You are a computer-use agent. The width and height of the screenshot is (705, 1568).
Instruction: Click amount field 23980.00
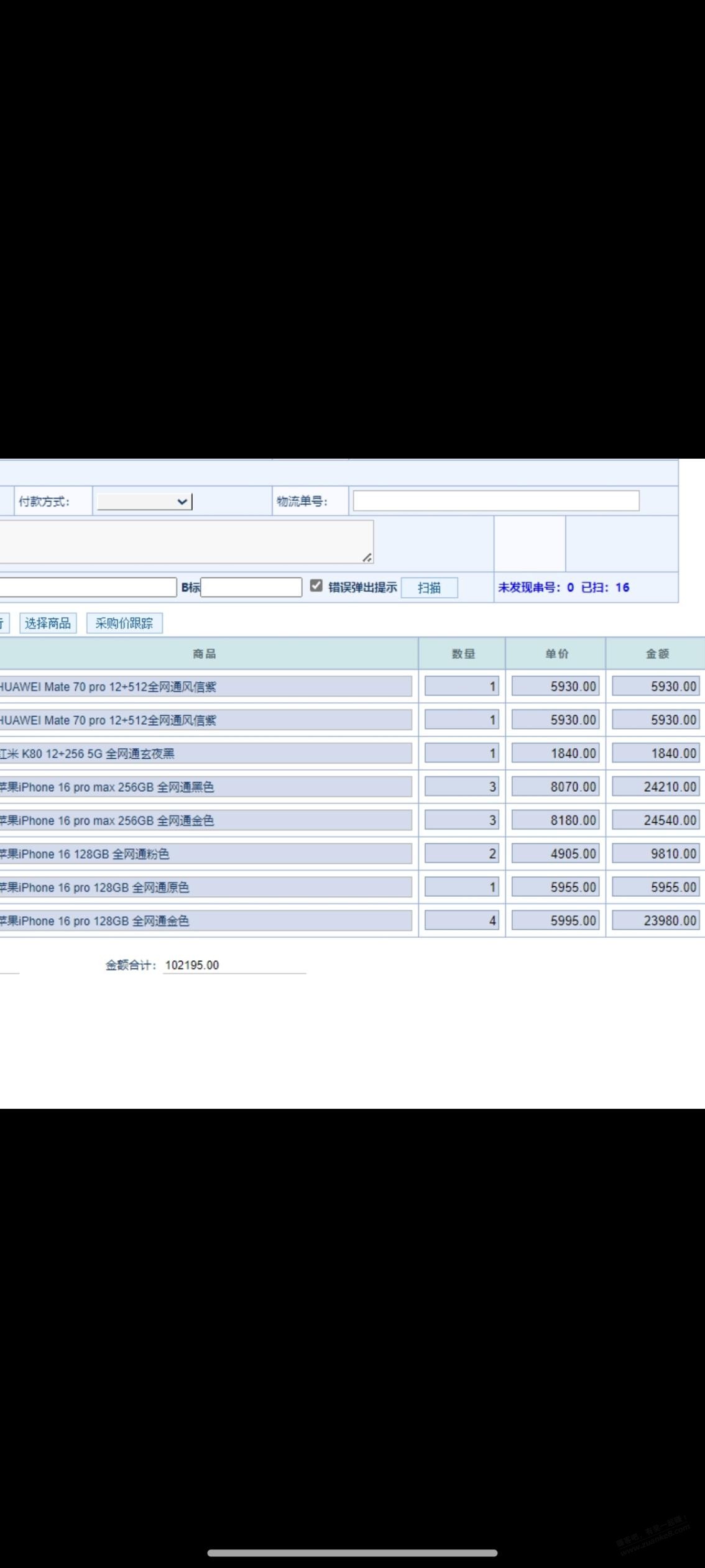point(656,921)
